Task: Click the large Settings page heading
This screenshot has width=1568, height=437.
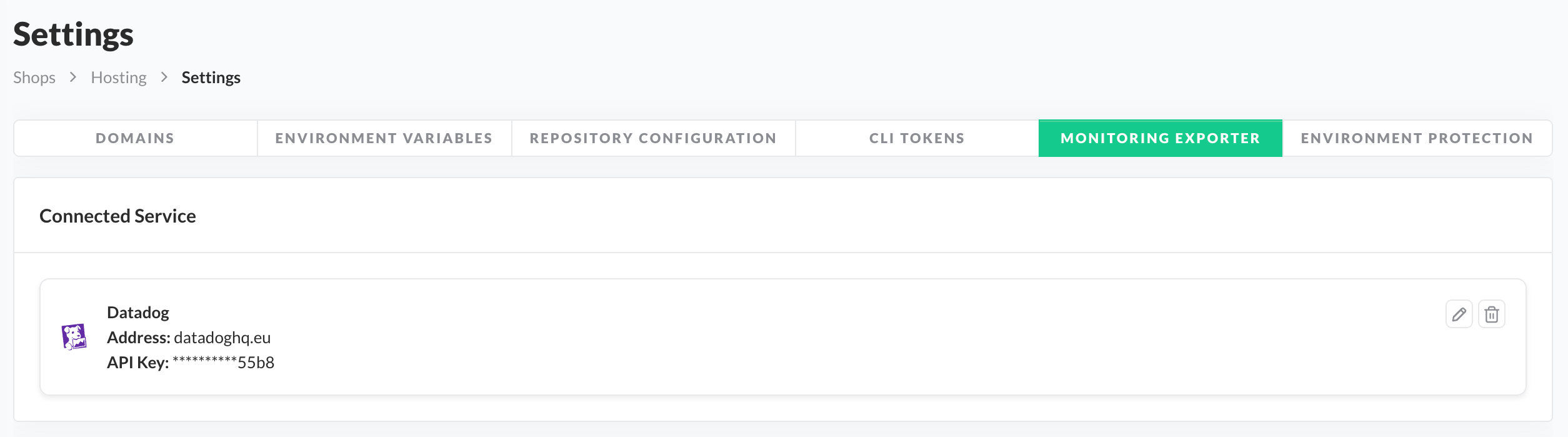Action: click(x=73, y=34)
